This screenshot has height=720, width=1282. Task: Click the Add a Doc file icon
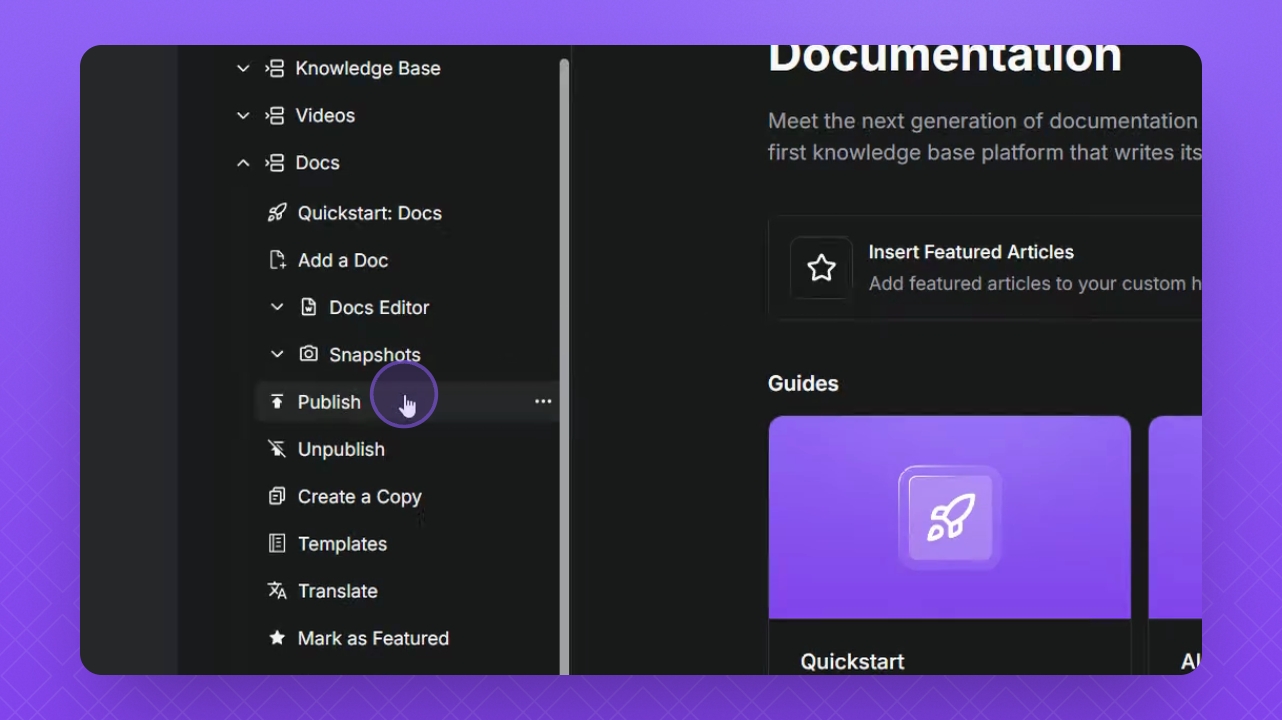pyautogui.click(x=277, y=260)
